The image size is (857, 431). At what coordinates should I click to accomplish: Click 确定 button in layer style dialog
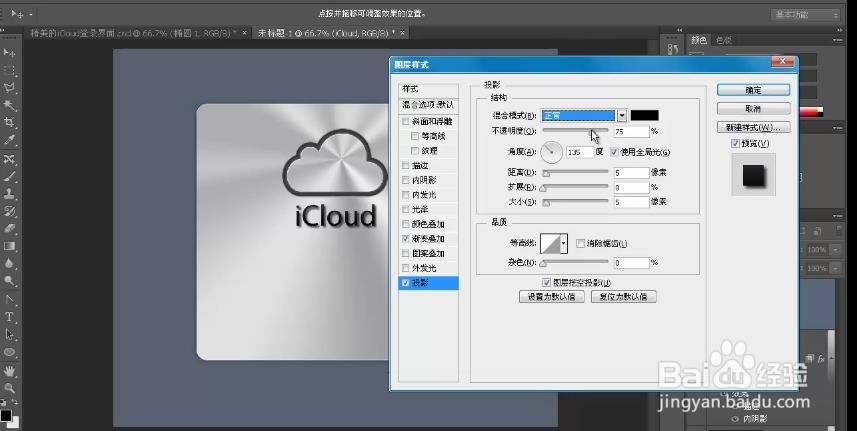(x=753, y=90)
